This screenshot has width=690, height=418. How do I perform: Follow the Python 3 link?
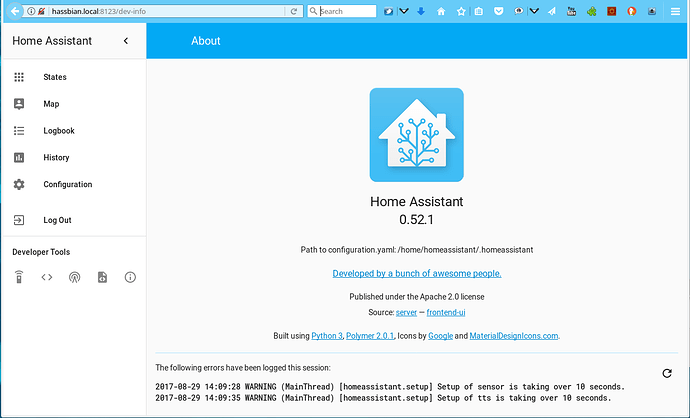point(327,336)
